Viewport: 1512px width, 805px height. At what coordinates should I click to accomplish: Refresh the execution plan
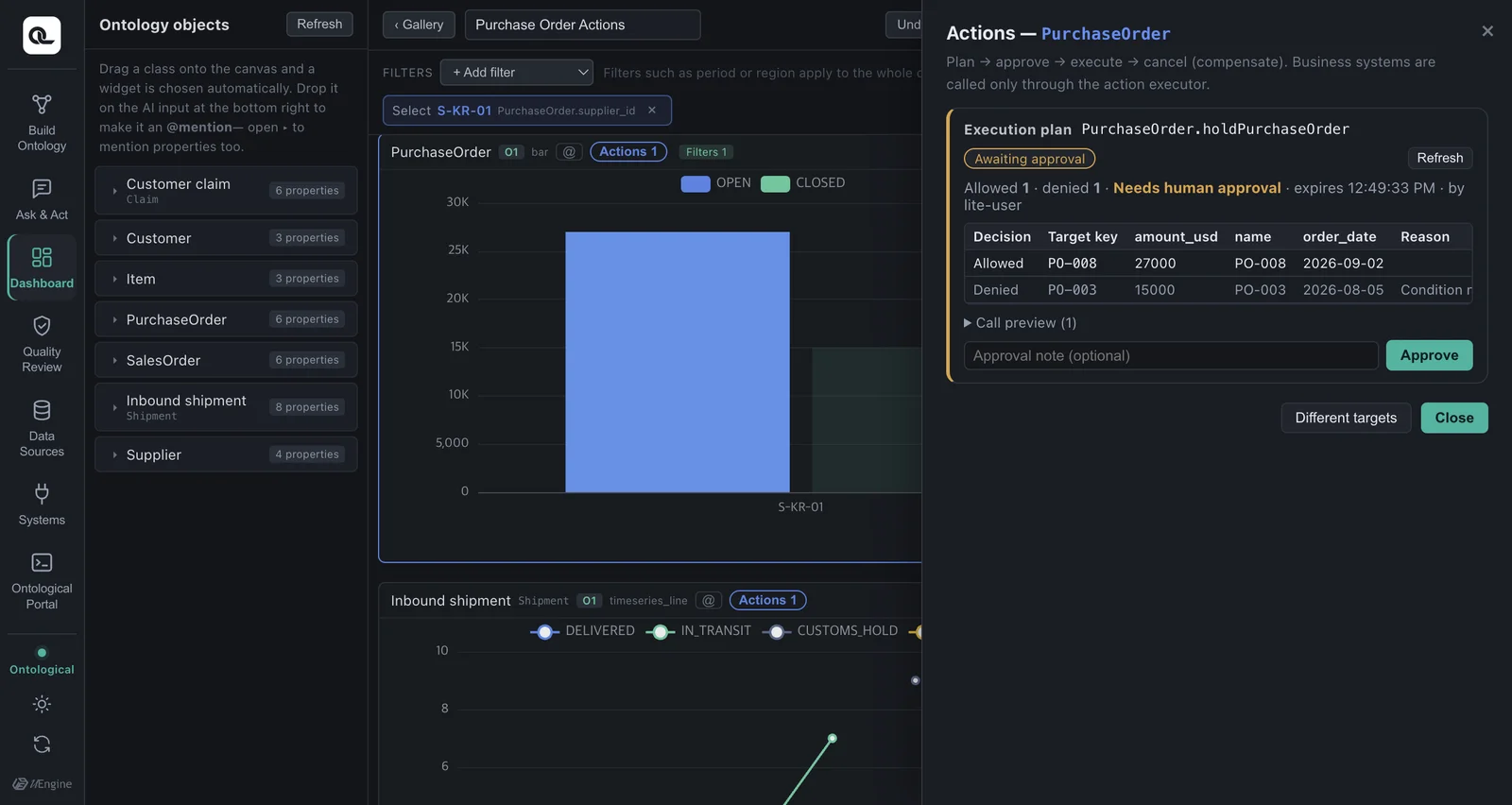point(1439,159)
